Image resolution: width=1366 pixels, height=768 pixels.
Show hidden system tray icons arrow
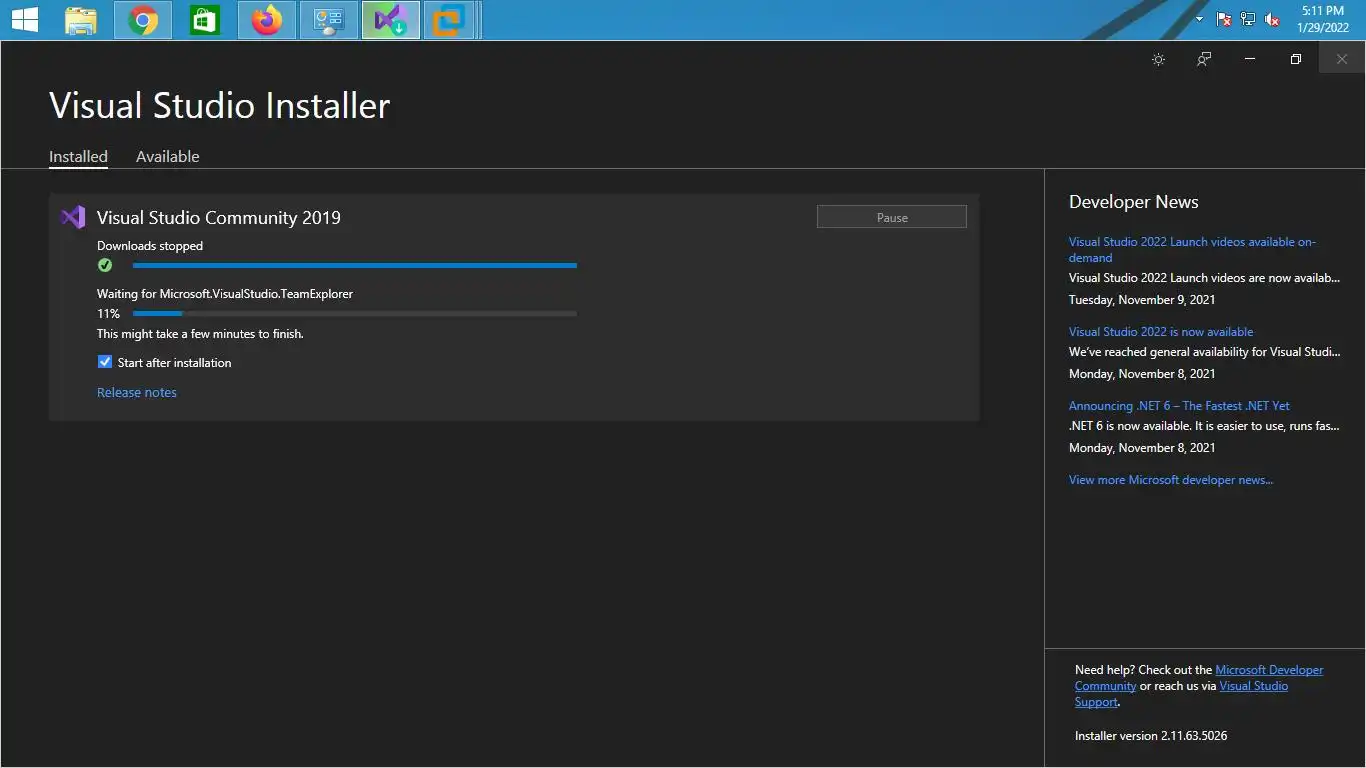(1199, 19)
